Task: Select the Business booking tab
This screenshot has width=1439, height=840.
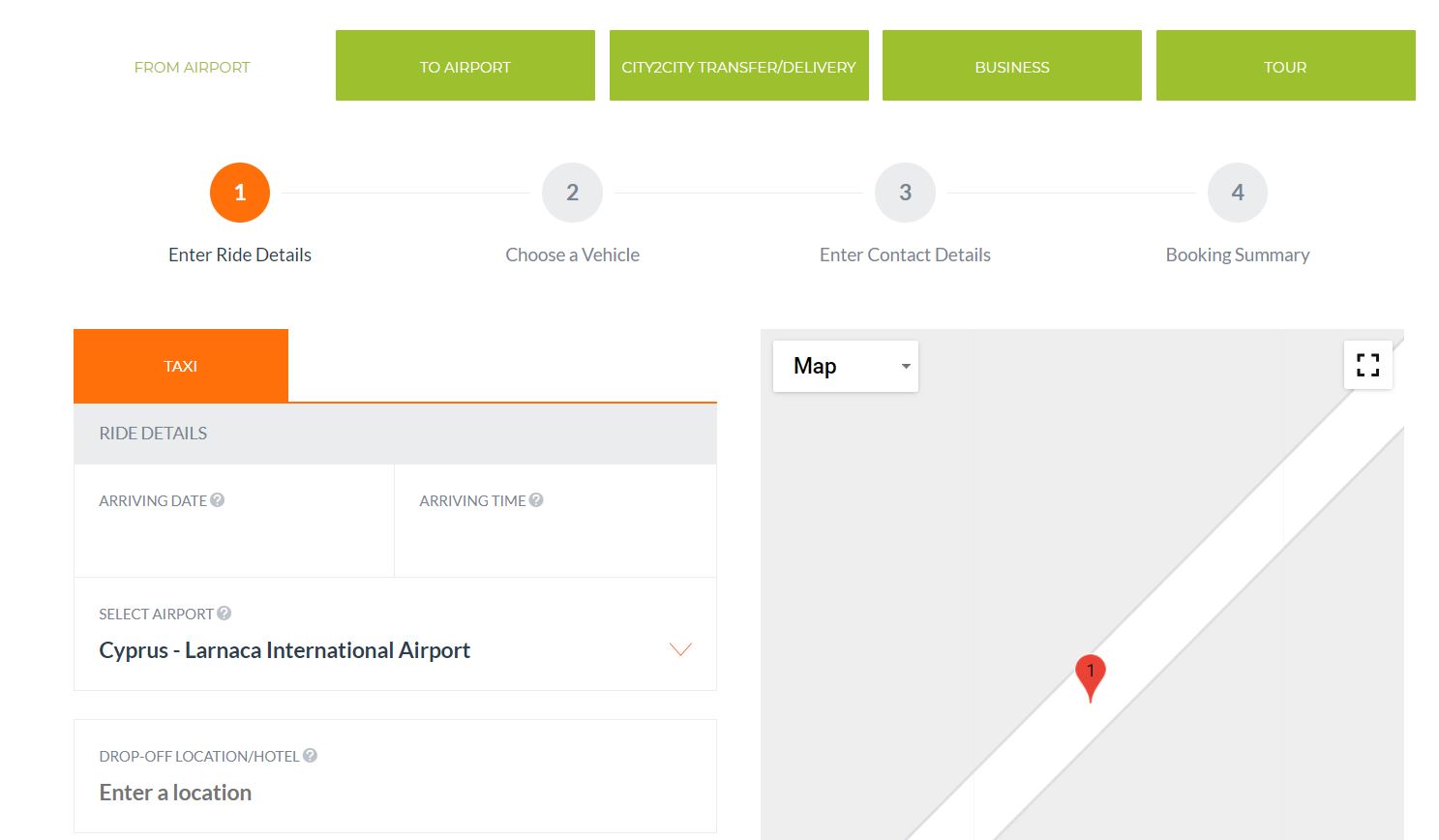Action: click(x=1011, y=66)
